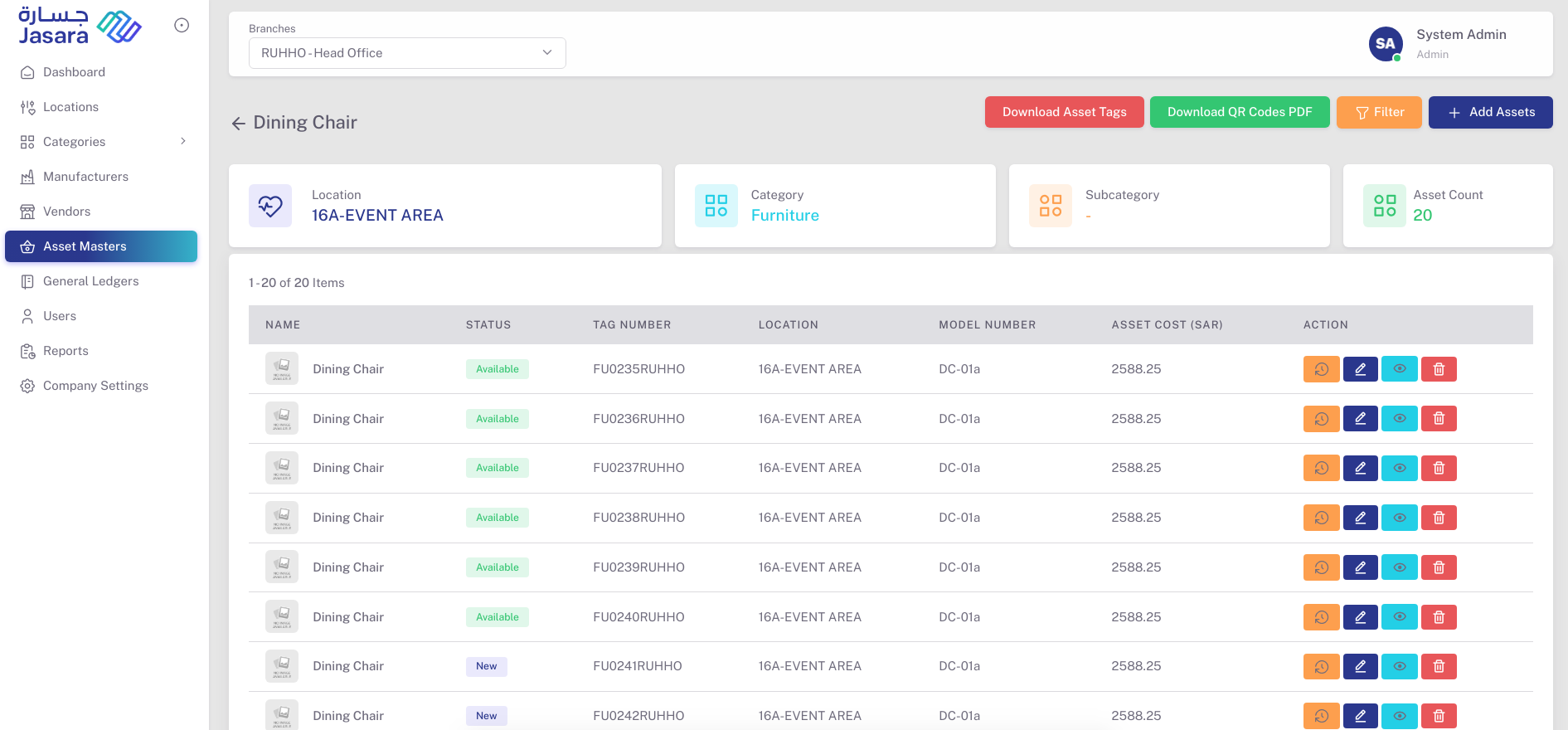1568x730 pixels.
Task: Click Download QR Codes PDF button
Action: click(1239, 112)
